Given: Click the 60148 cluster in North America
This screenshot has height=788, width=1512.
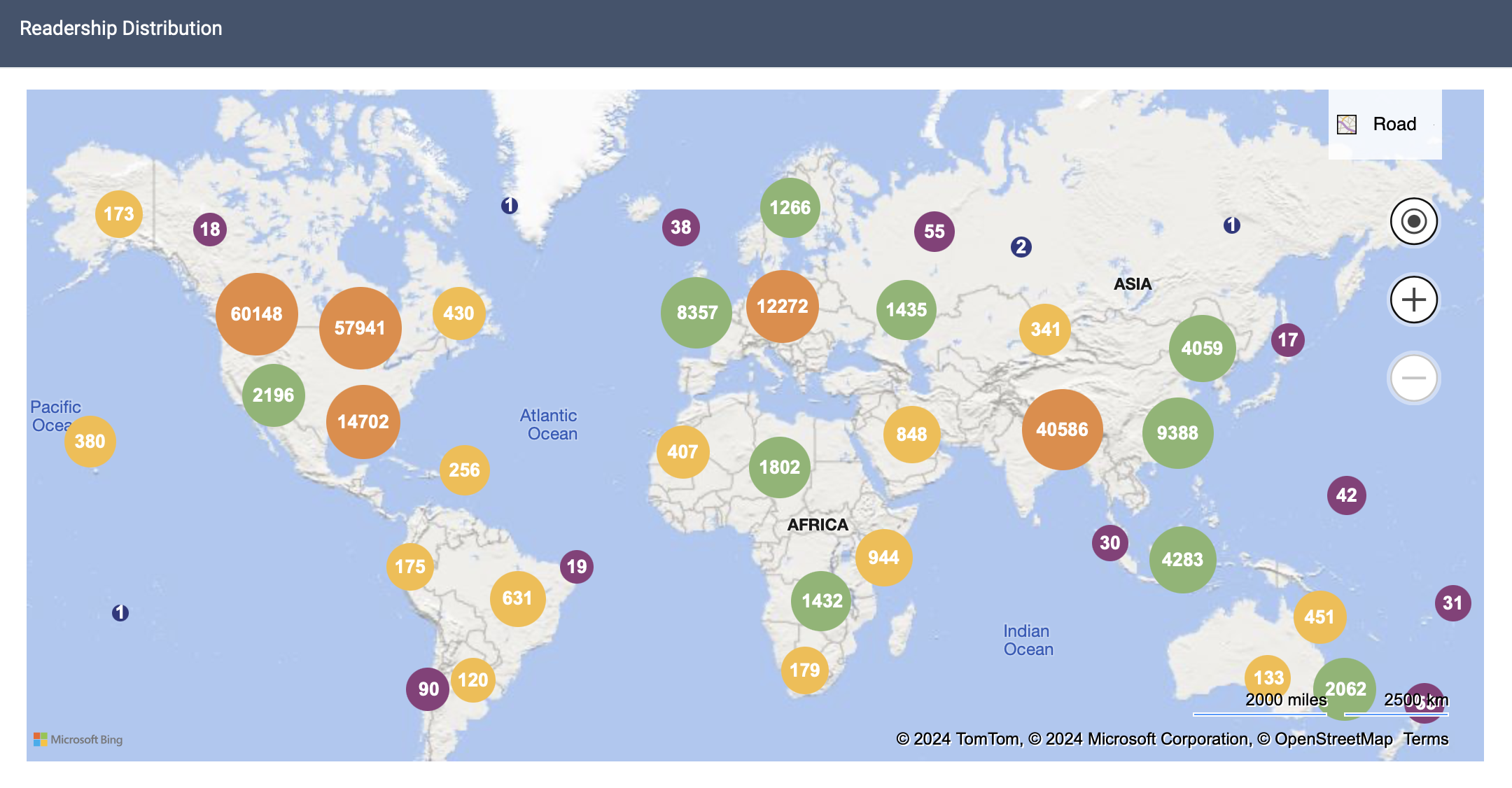Looking at the screenshot, I should click(256, 314).
